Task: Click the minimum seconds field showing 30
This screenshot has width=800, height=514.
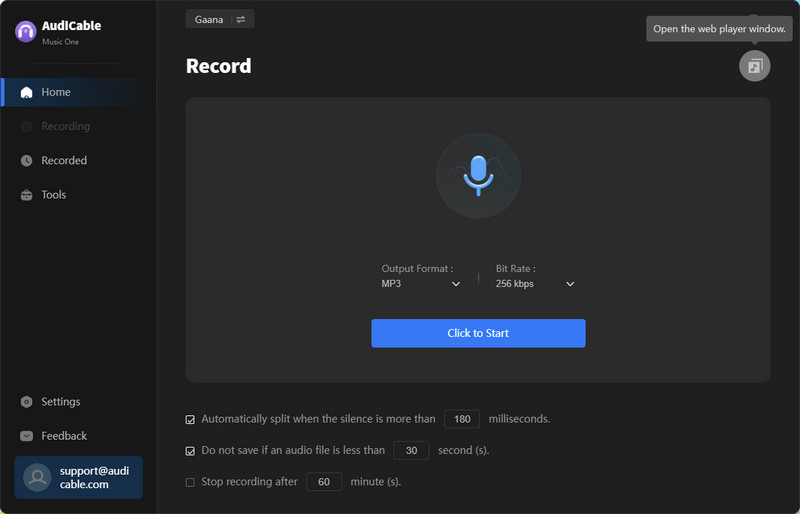Action: (x=411, y=450)
